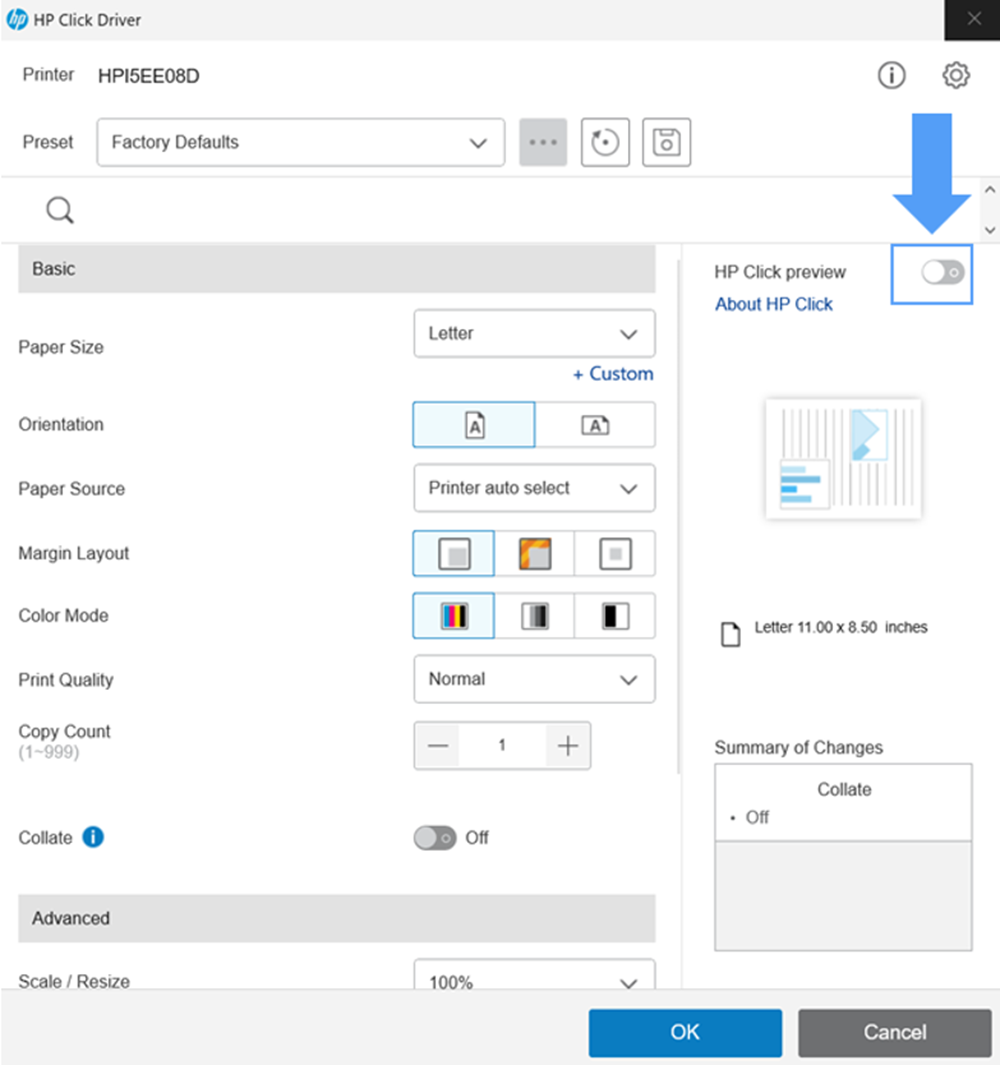Image resolution: width=1000 pixels, height=1065 pixels.
Task: Expand the Paper Size dropdown
Action: point(534,334)
